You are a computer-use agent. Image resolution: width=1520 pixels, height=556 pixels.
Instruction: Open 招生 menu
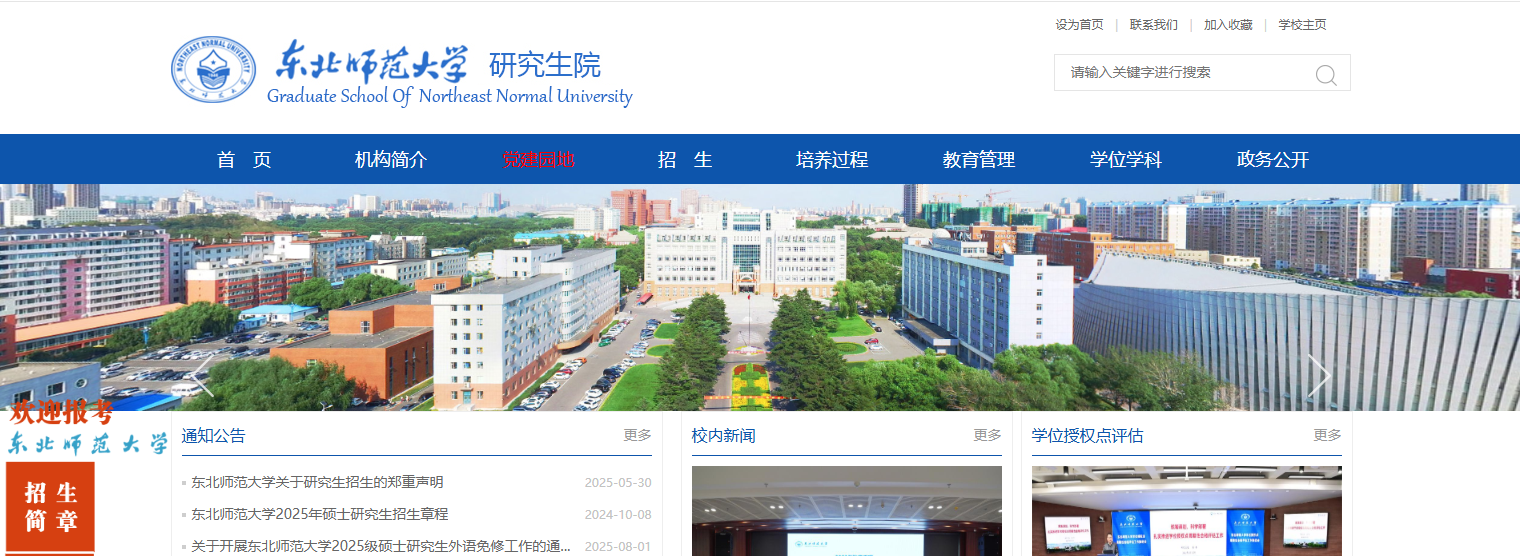click(x=685, y=159)
